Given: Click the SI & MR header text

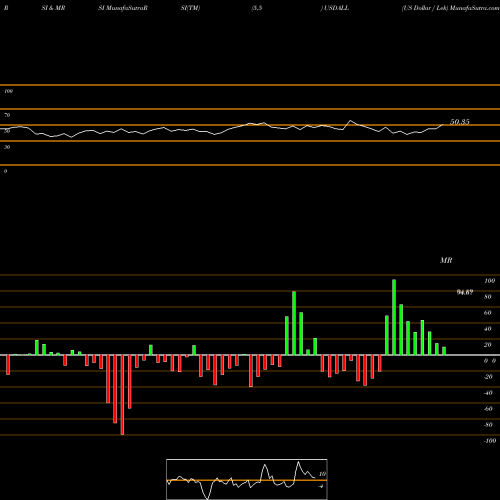Looking at the screenshot, I should (53, 8).
